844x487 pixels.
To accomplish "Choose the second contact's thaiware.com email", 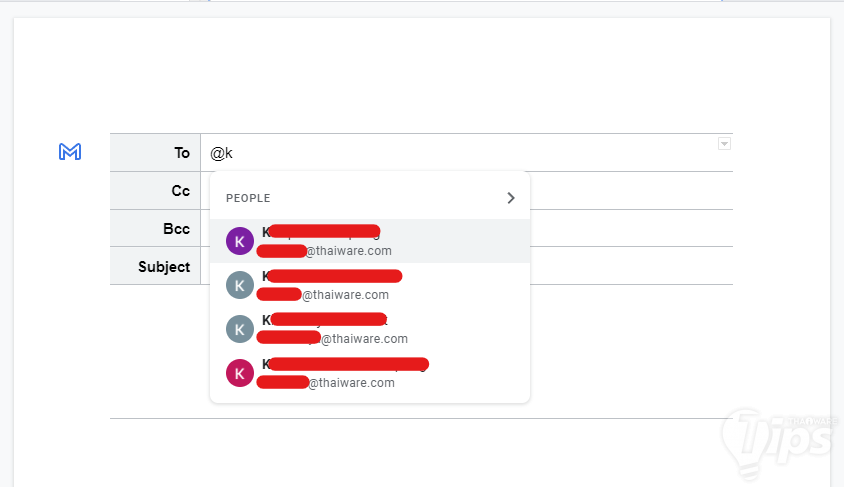I will [x=345, y=295].
